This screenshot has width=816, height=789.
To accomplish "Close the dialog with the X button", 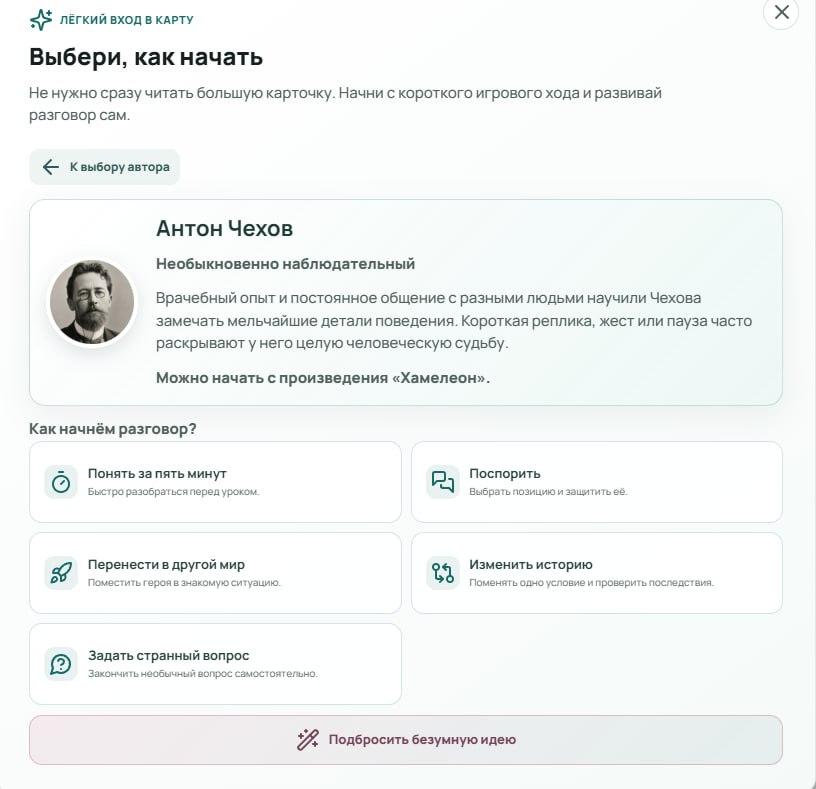I will [781, 12].
